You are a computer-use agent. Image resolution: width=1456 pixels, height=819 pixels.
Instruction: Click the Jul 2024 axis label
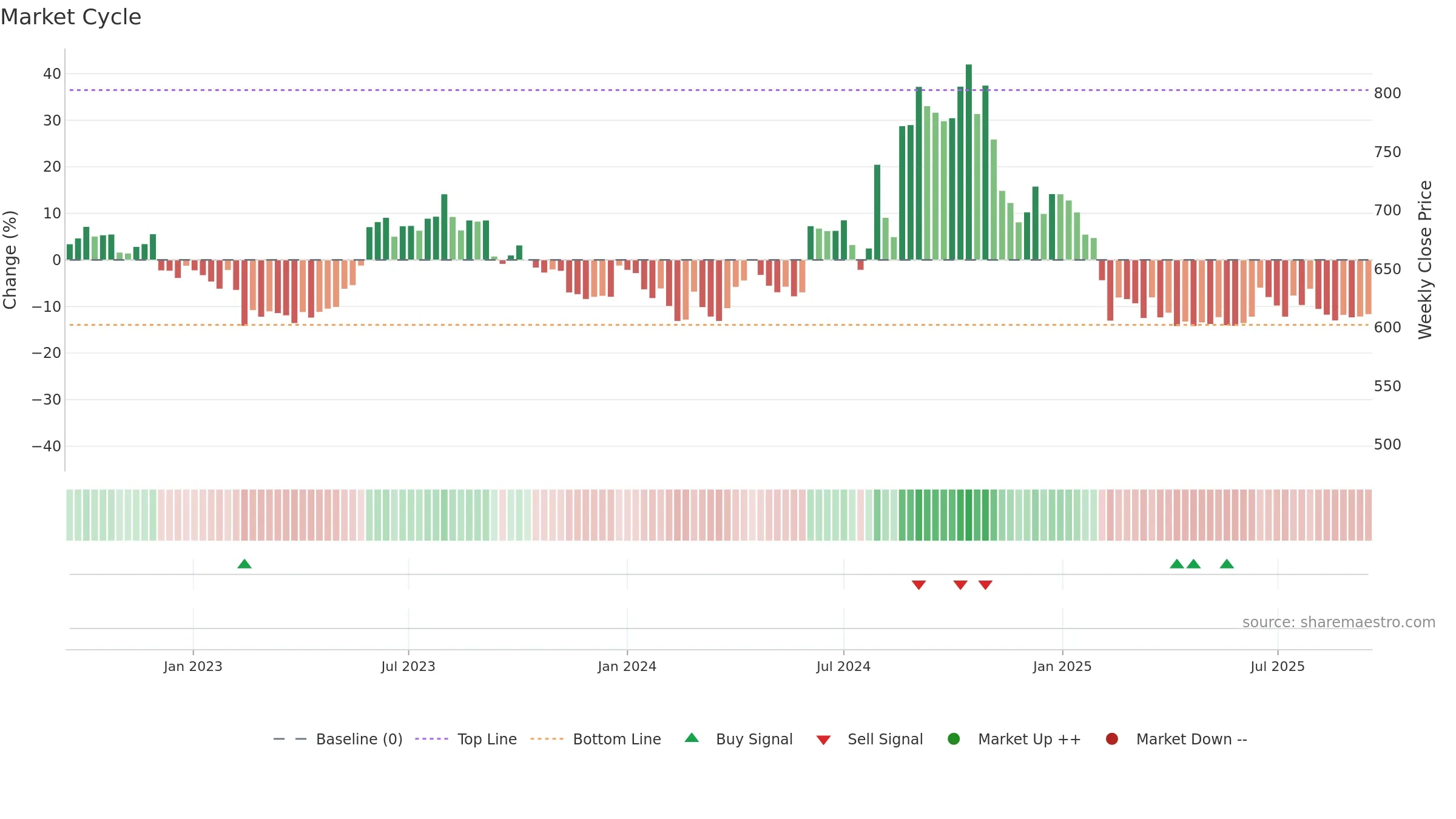[843, 666]
